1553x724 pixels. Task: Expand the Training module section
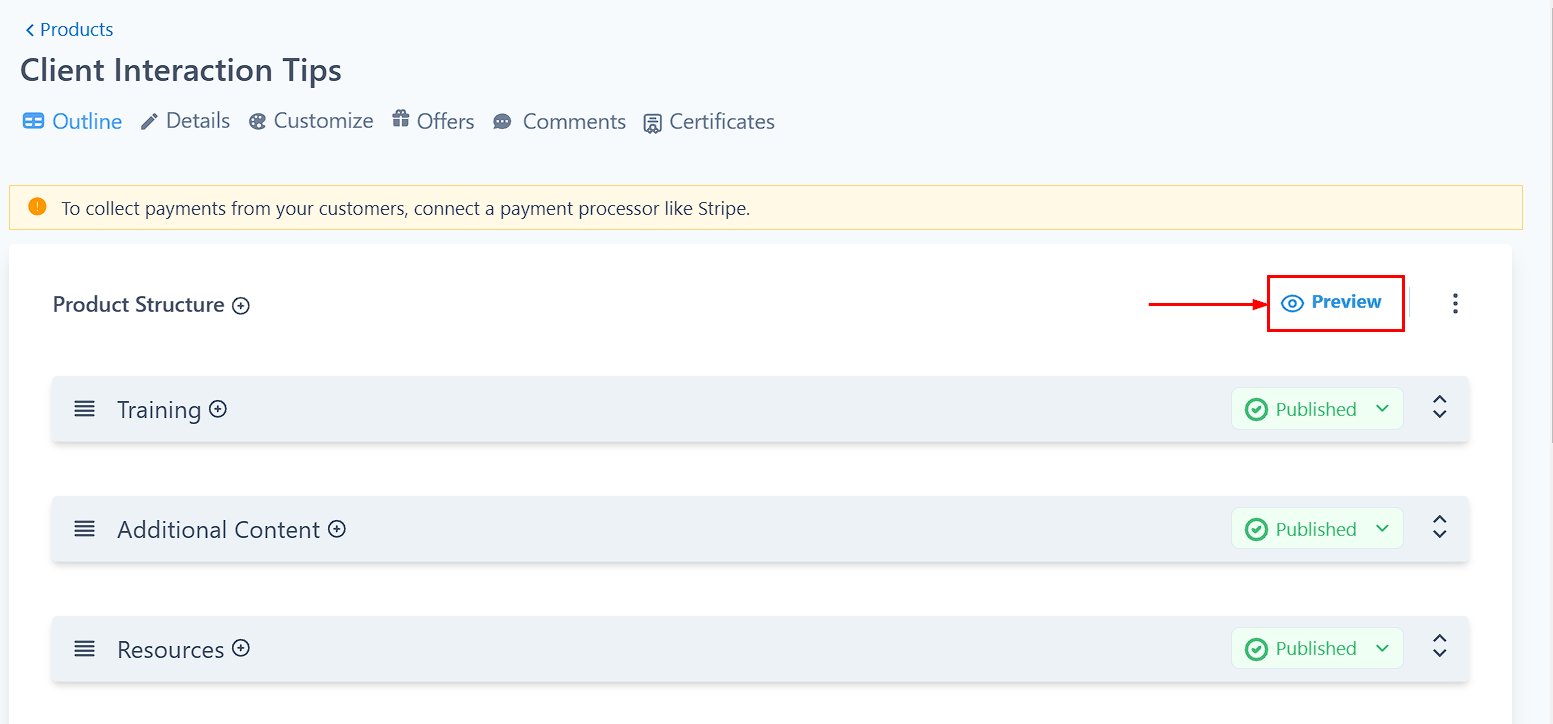pos(1440,407)
